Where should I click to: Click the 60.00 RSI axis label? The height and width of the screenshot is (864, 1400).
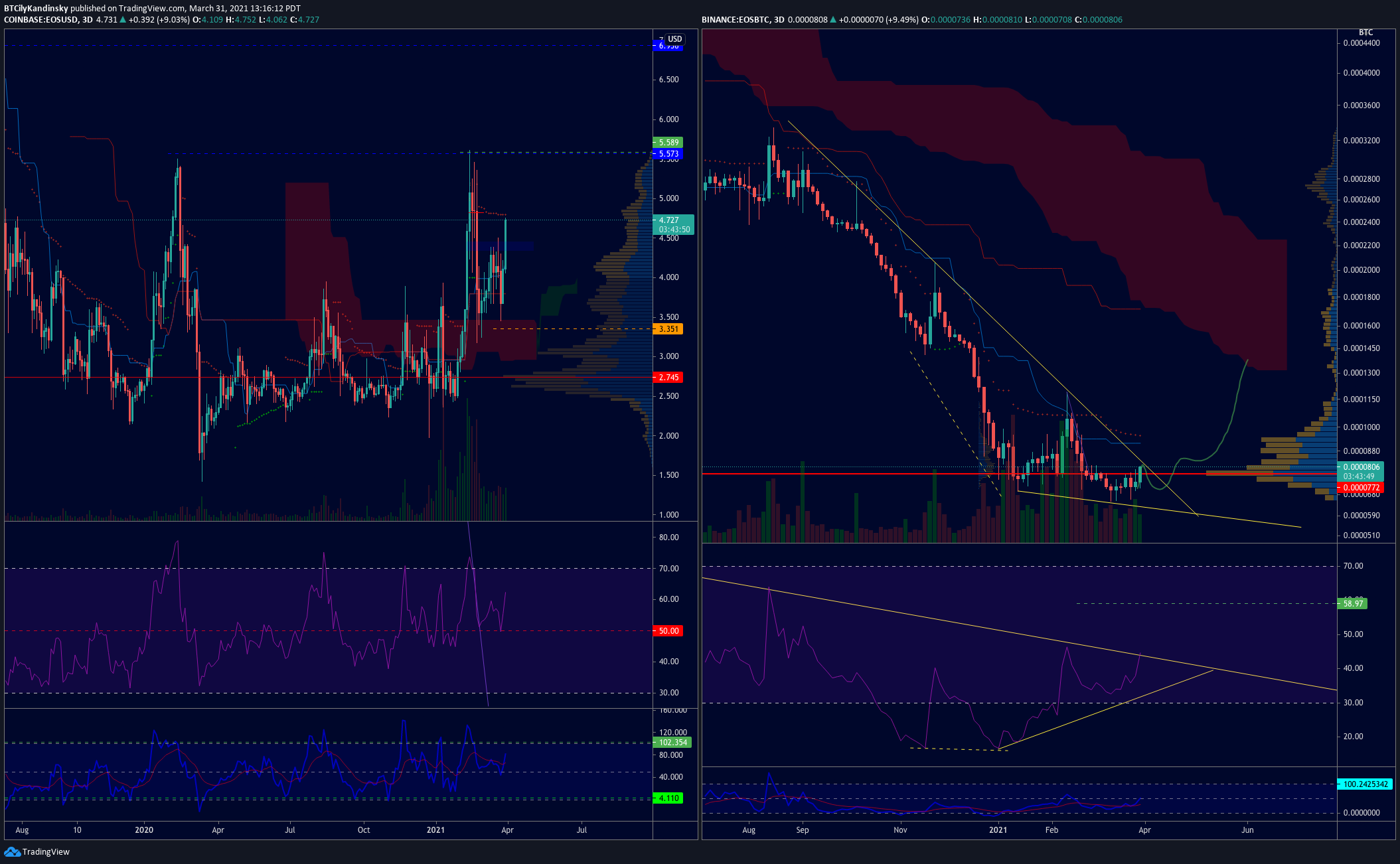pyautogui.click(x=668, y=599)
